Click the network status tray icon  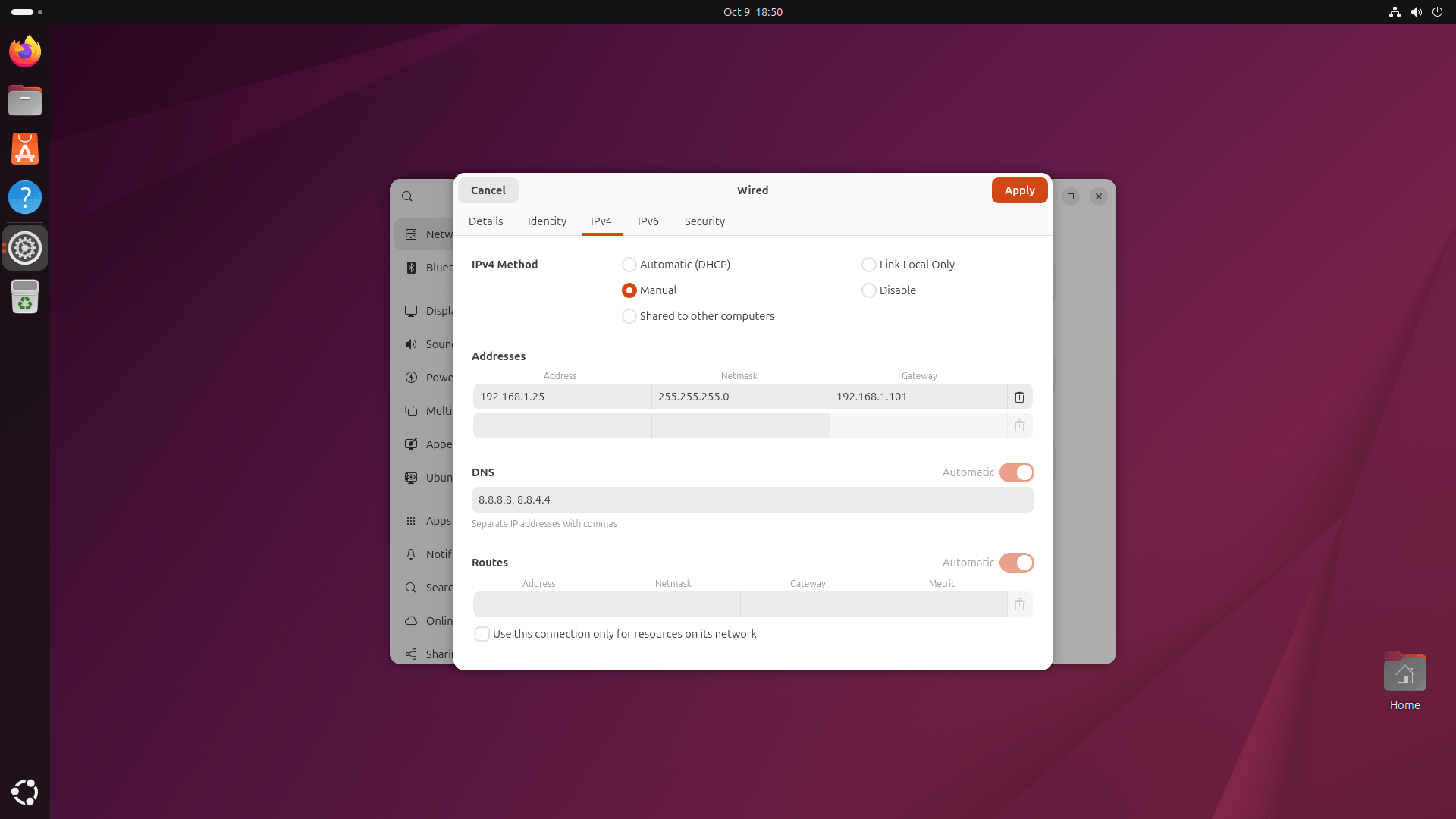(x=1394, y=12)
